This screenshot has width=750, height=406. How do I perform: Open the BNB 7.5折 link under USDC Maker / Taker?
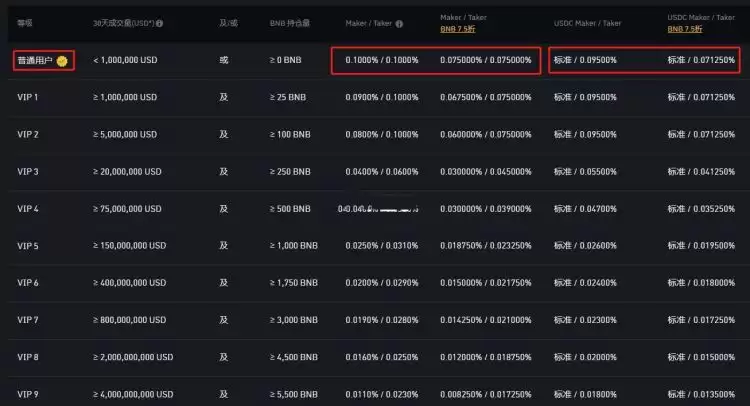coord(688,30)
